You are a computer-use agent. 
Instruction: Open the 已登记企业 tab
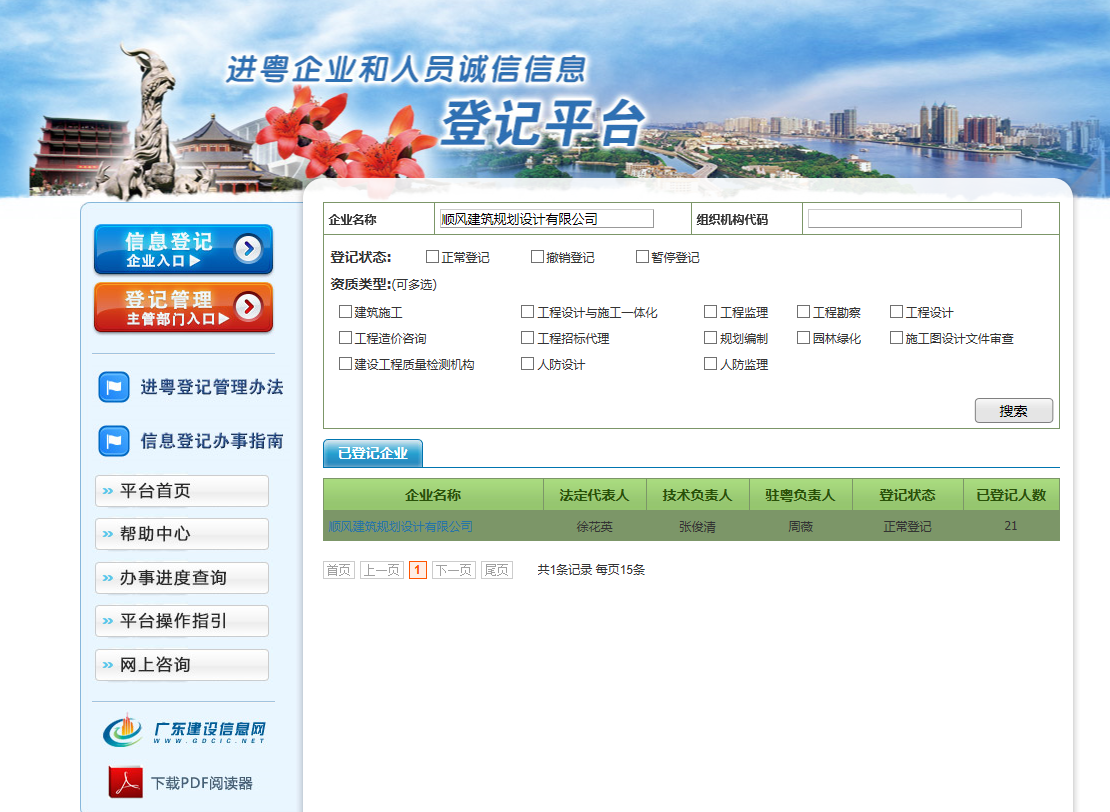pyautogui.click(x=372, y=453)
